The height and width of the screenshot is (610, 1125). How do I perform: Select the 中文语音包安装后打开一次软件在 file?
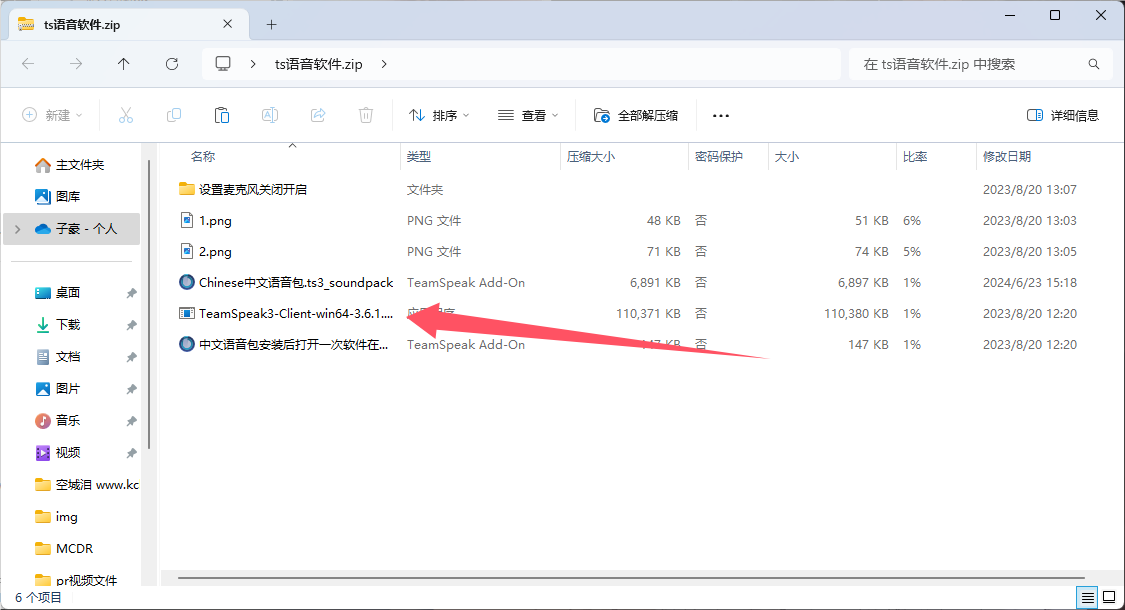pos(283,344)
